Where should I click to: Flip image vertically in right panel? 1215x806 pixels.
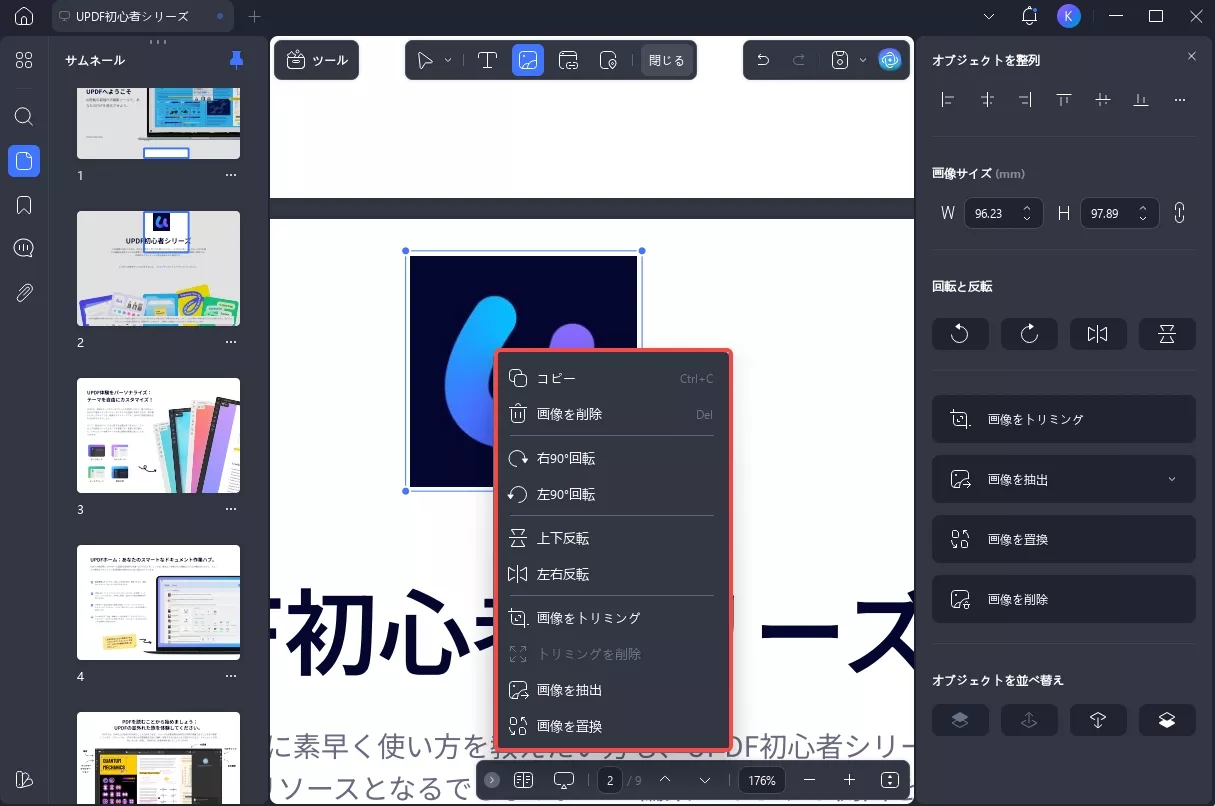coord(1167,334)
